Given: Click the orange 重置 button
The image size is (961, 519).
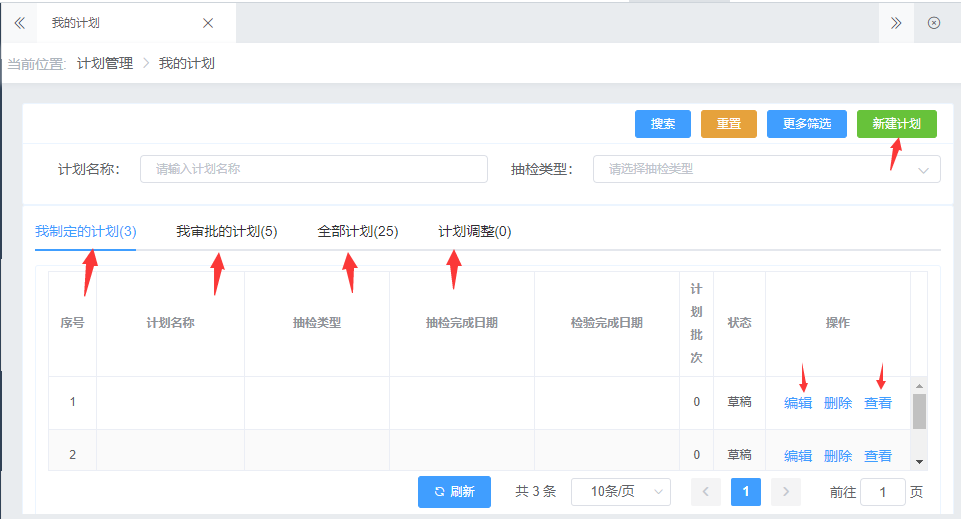Looking at the screenshot, I should 729,124.
